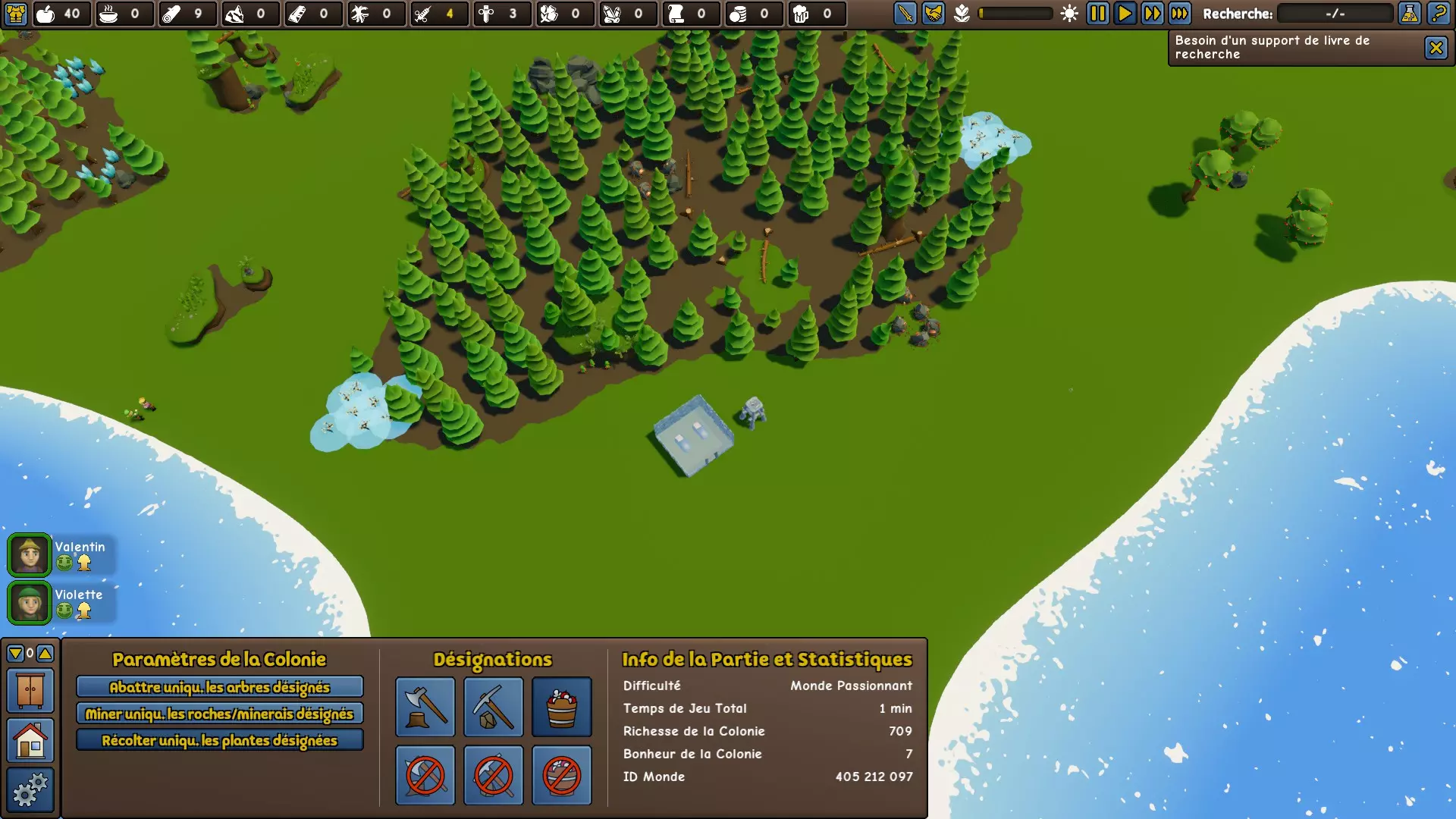Click the up arrow level stepper

click(x=45, y=653)
